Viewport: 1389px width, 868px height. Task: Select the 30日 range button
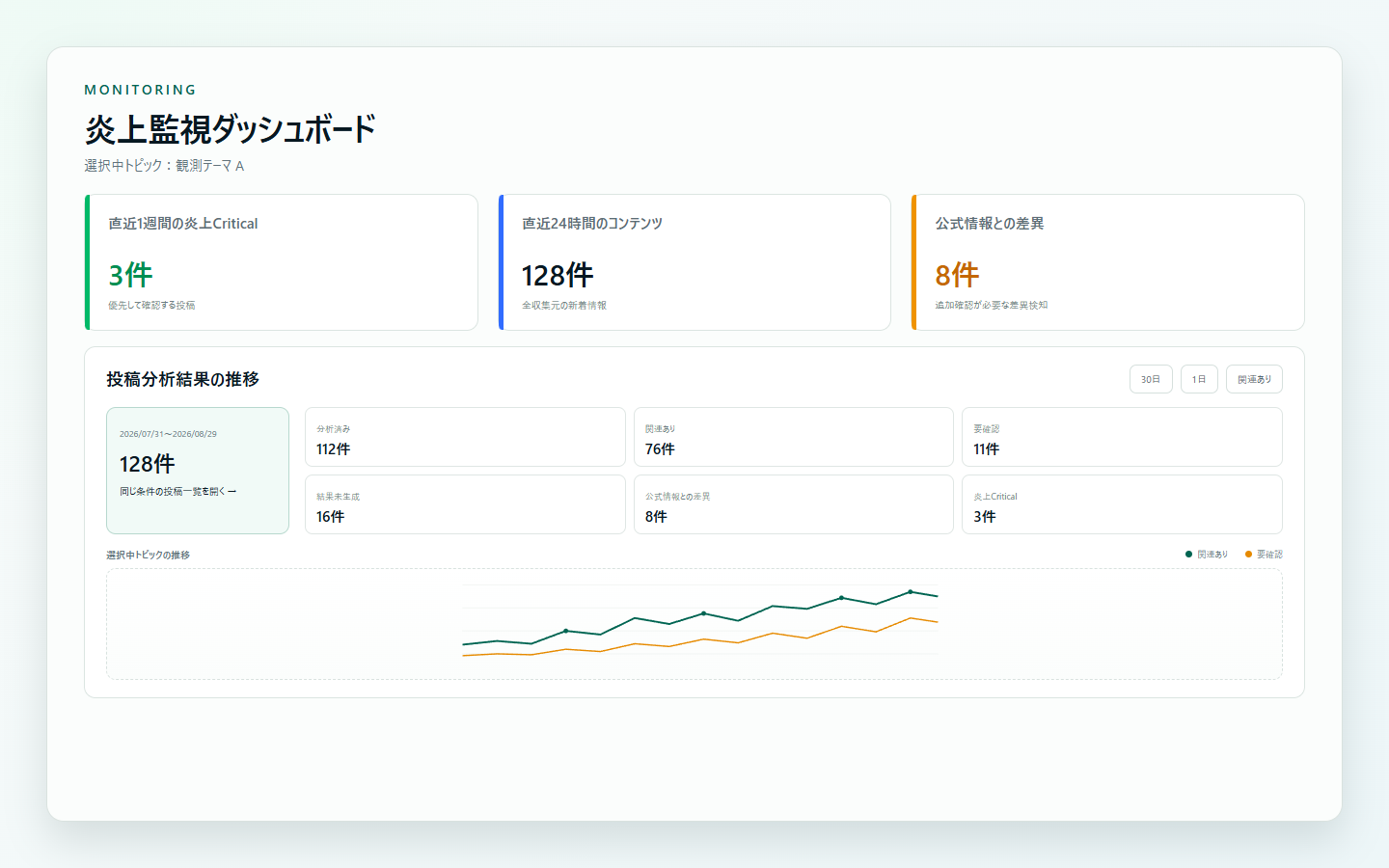[1151, 379]
